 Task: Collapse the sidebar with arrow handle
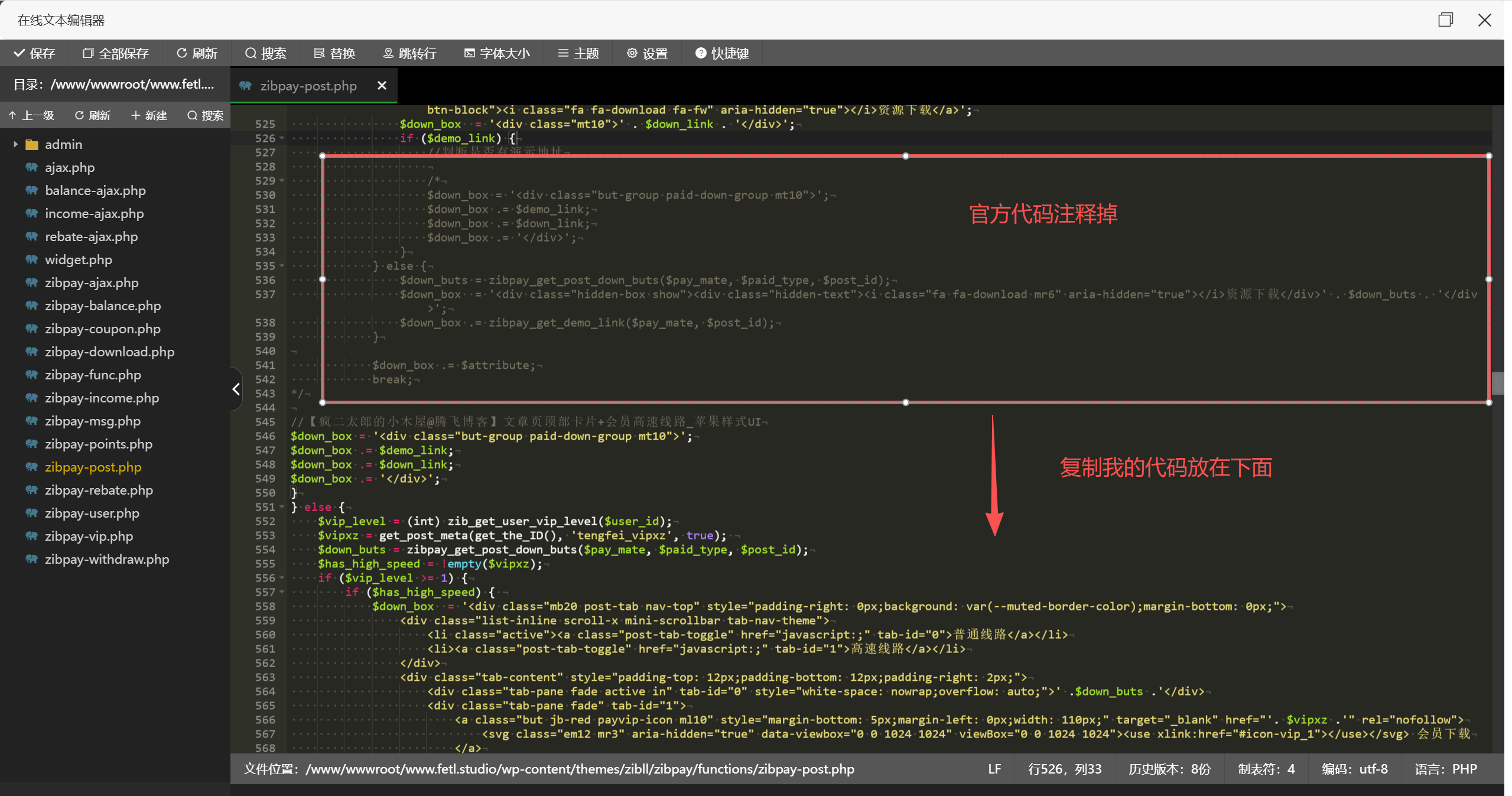click(x=236, y=389)
